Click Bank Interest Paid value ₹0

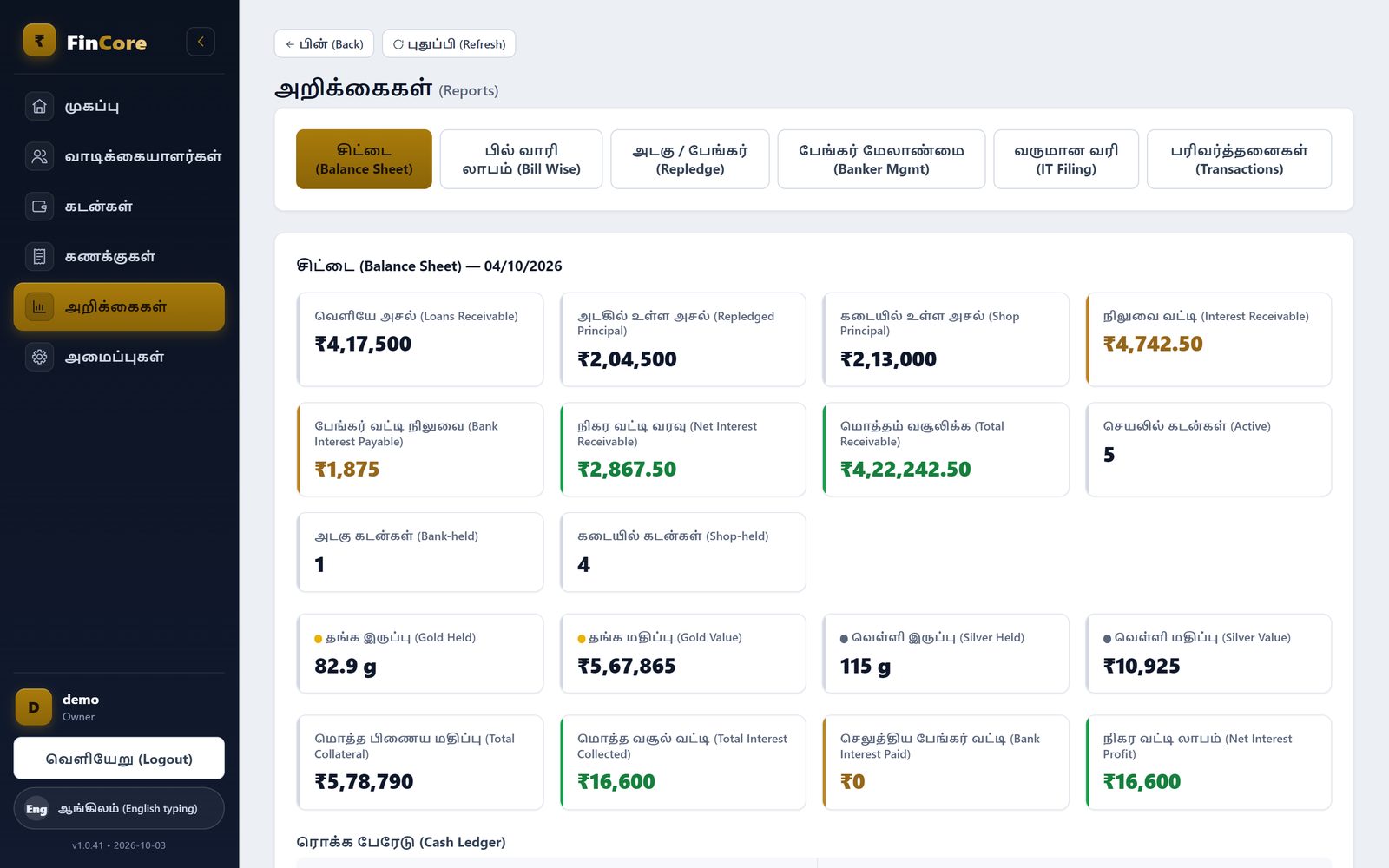pyautogui.click(x=852, y=782)
